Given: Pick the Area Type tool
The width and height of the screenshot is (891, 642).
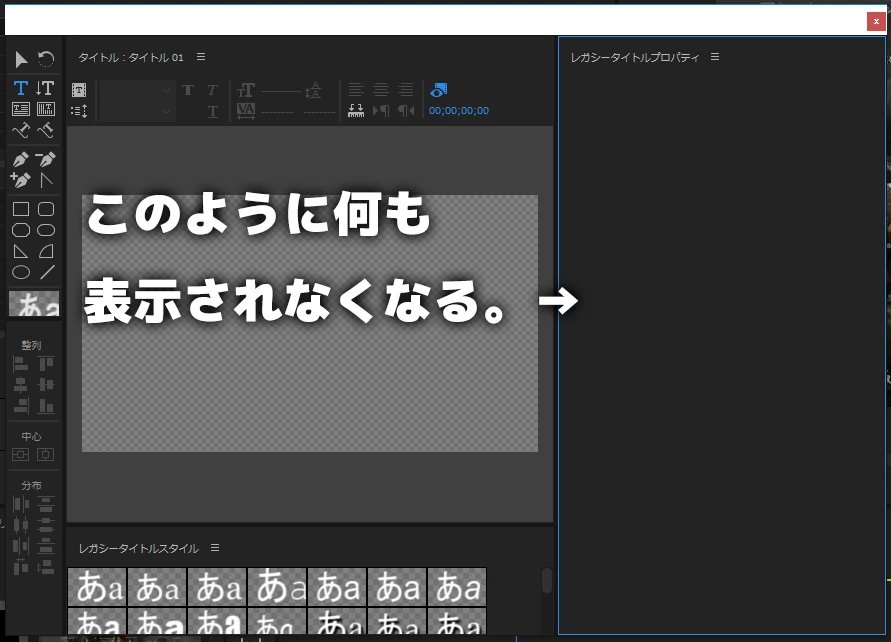Looking at the screenshot, I should [x=21, y=109].
